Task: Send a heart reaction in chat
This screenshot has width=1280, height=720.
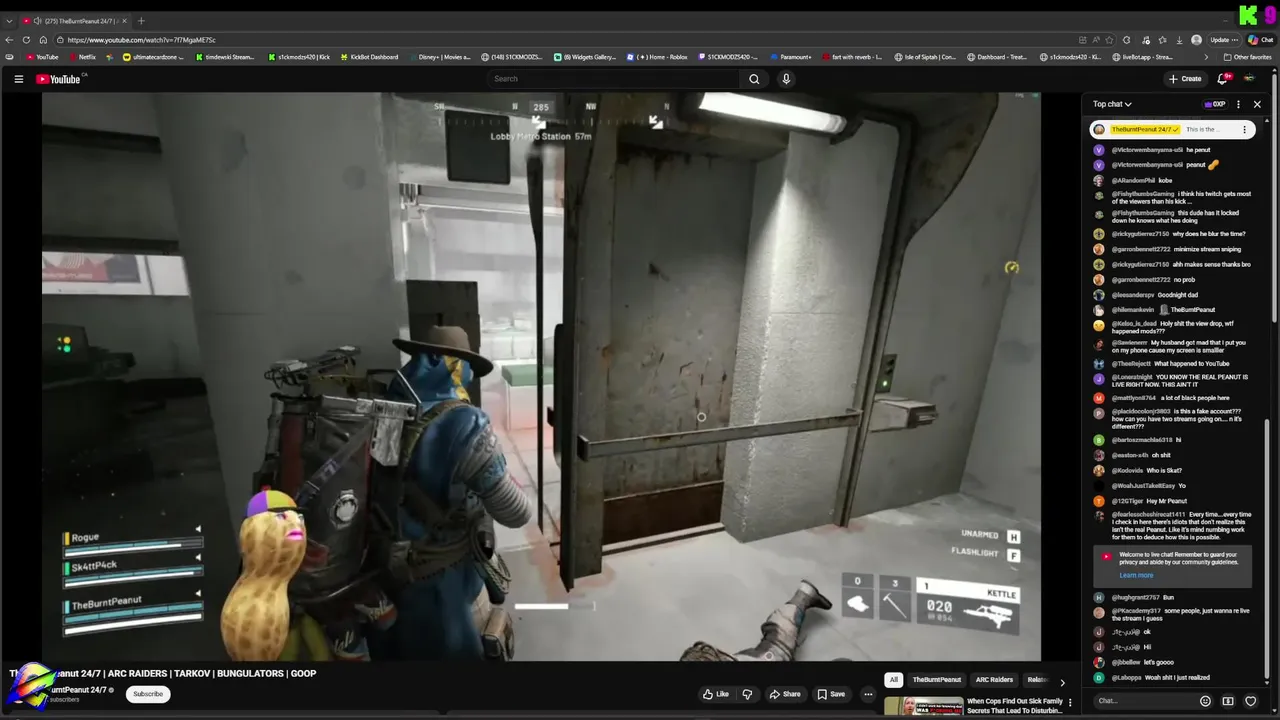Action: pyautogui.click(x=1250, y=701)
